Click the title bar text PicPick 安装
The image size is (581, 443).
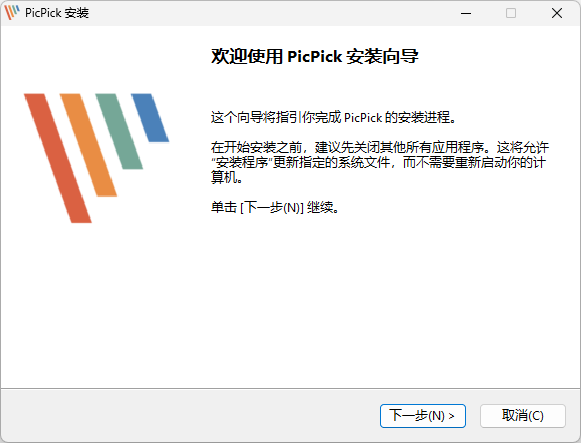tap(57, 13)
